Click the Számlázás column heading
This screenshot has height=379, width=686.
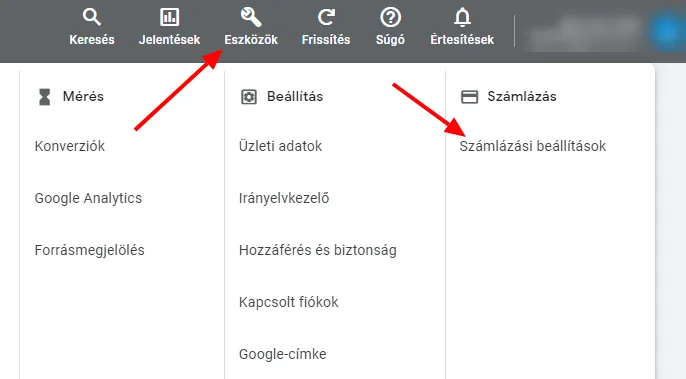(522, 96)
